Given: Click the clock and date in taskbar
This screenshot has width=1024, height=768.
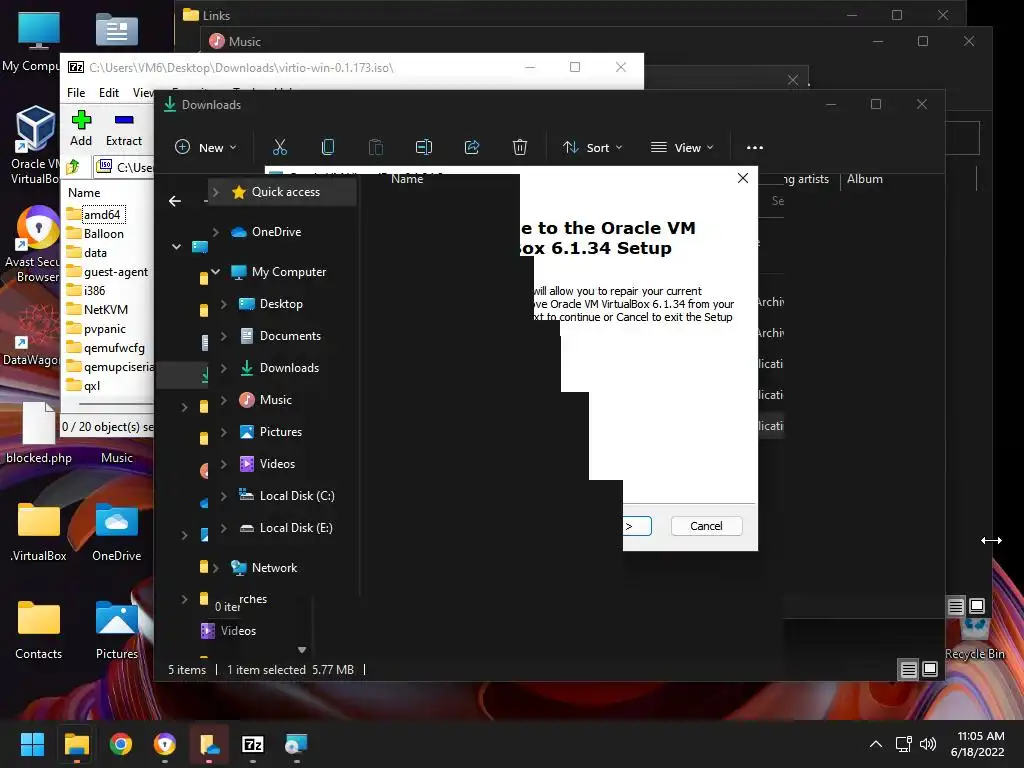Looking at the screenshot, I should tap(978, 744).
